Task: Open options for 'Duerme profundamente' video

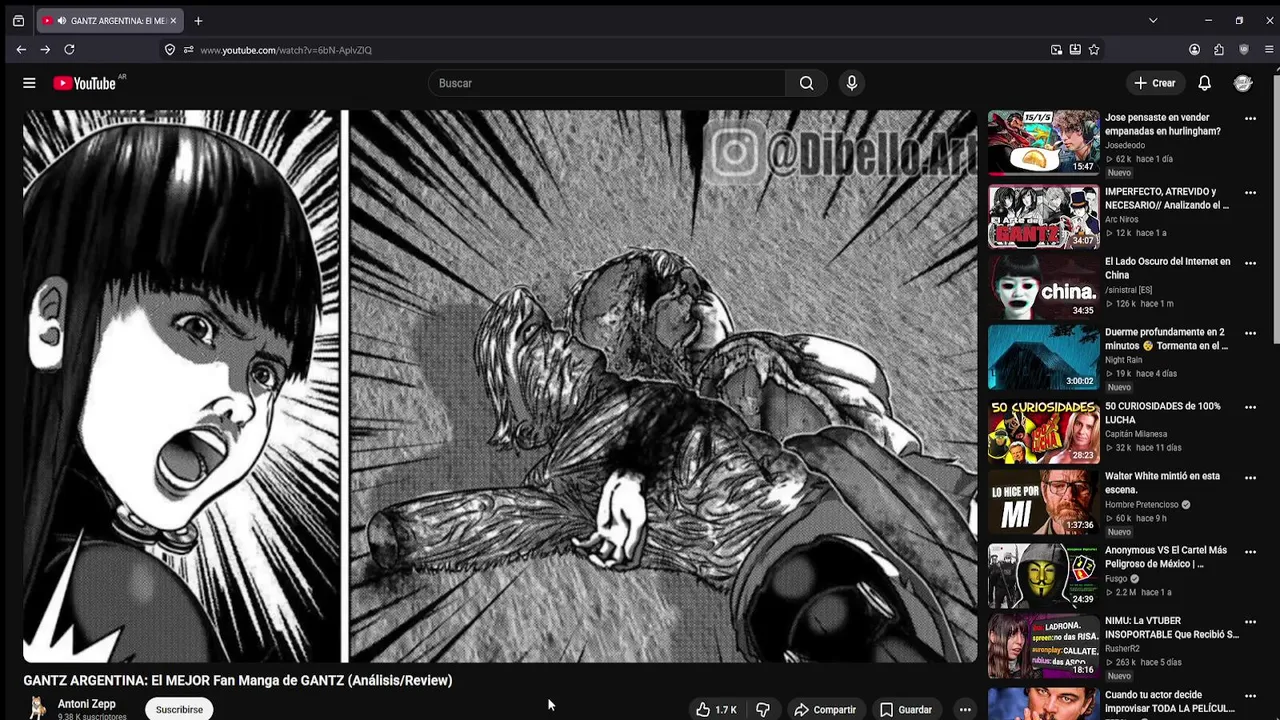Action: pyautogui.click(x=1250, y=333)
